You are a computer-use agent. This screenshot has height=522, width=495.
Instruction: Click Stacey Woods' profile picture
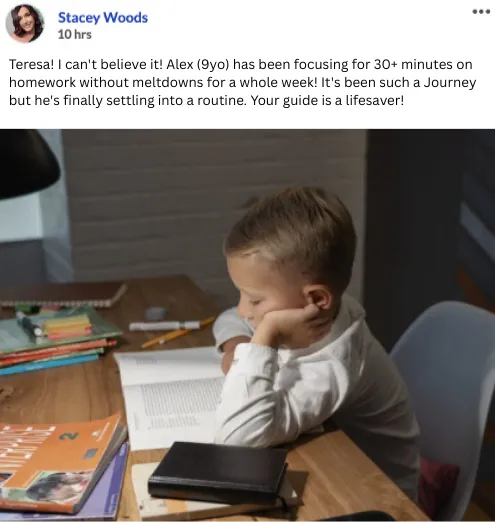[25, 23]
